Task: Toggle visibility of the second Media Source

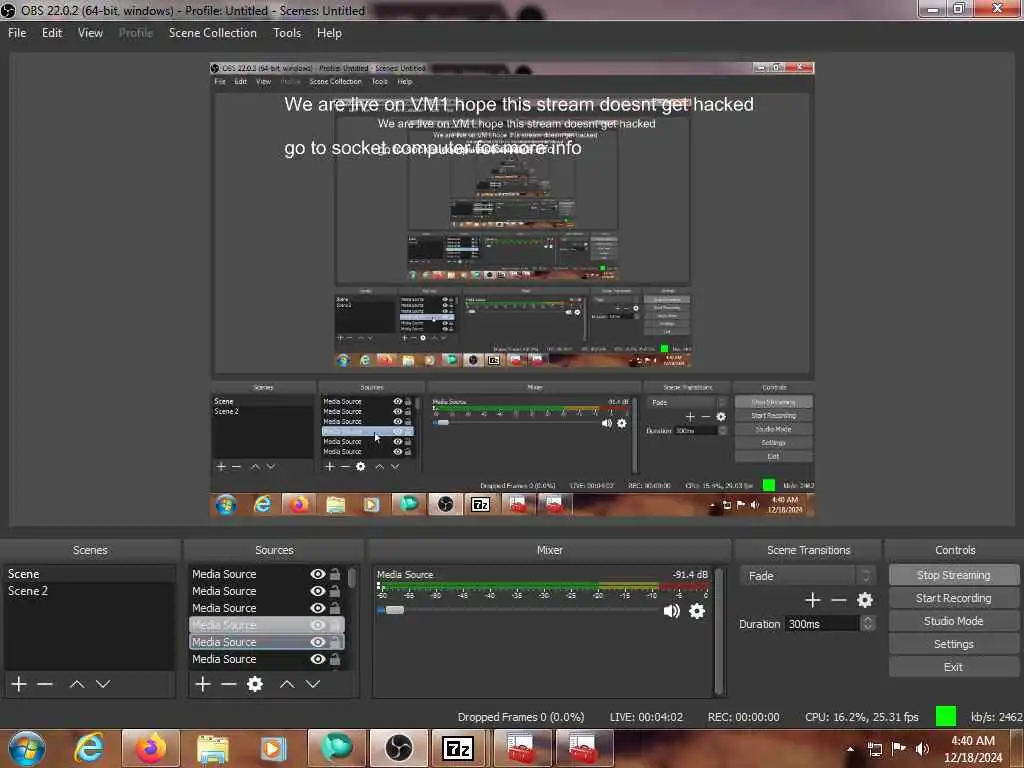Action: [x=317, y=591]
